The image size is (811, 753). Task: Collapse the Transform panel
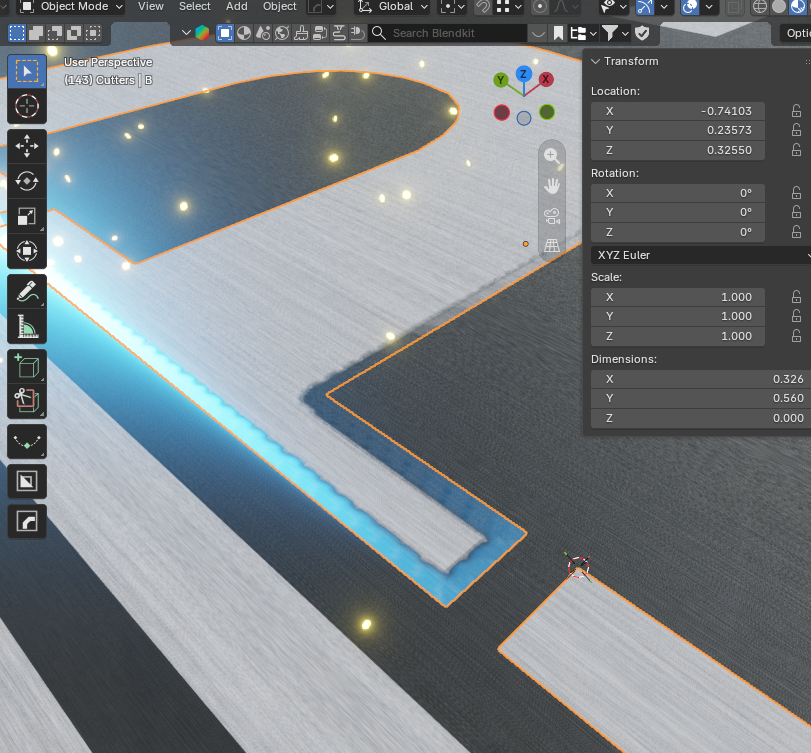pos(596,61)
